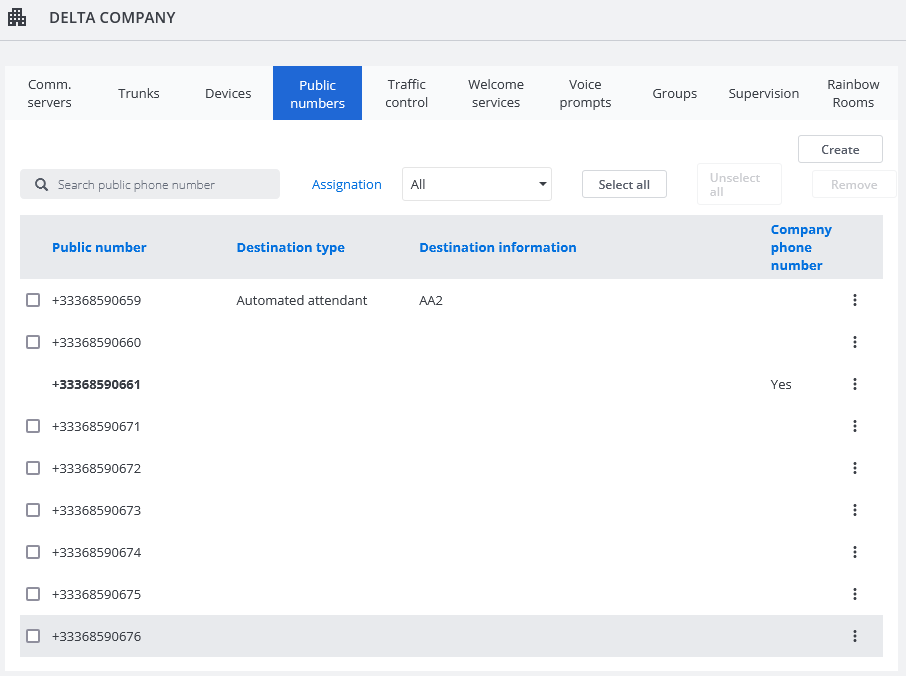Click the Unselect all button

pyautogui.click(x=739, y=184)
